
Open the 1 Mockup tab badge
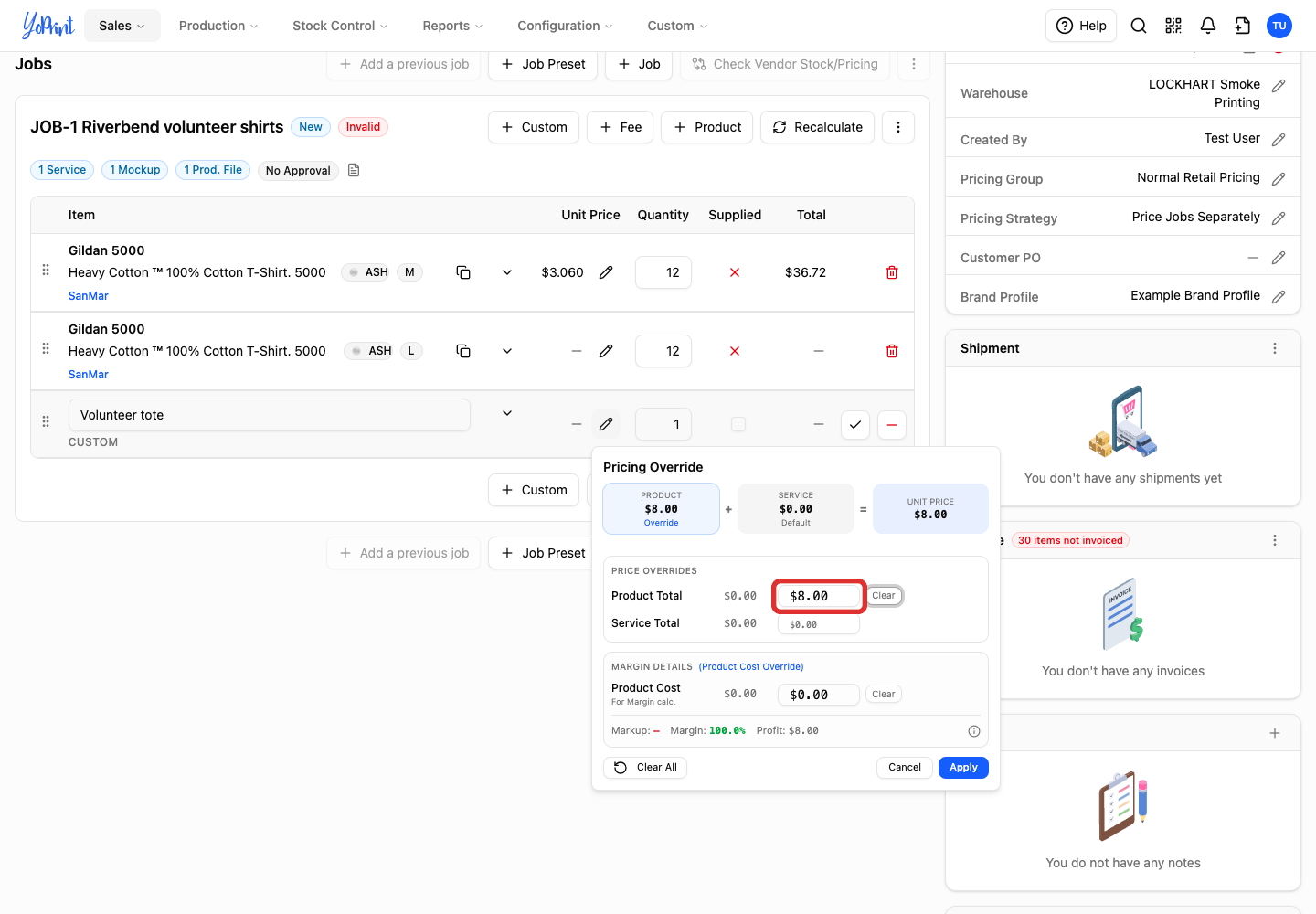coord(134,170)
